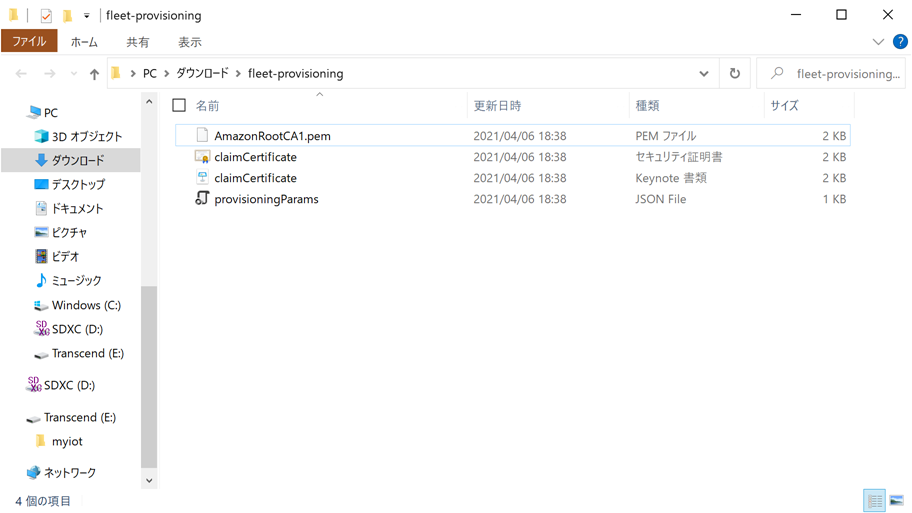Image resolution: width=912 pixels, height=513 pixels.
Task: Sort by the サイズ column header
Action: [785, 106]
